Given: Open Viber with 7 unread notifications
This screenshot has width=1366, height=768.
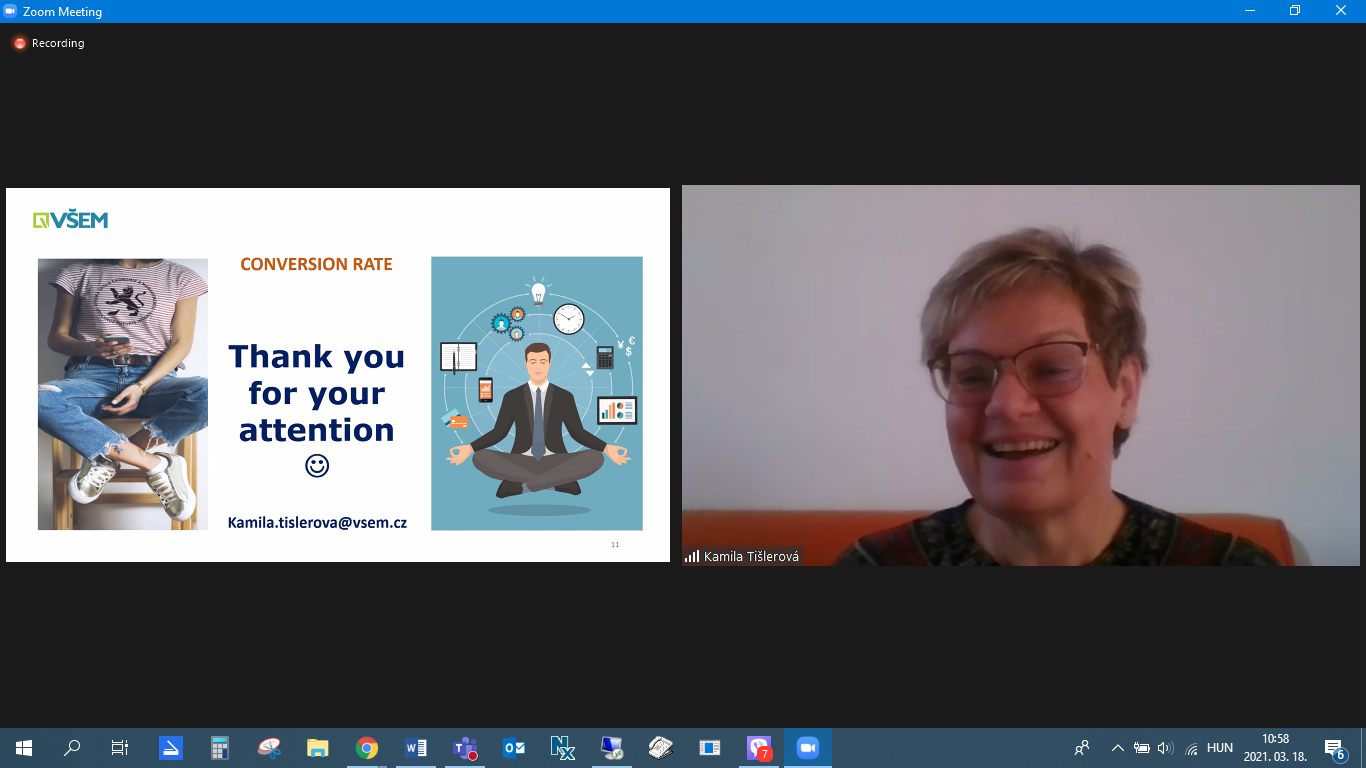Looking at the screenshot, I should point(759,748).
